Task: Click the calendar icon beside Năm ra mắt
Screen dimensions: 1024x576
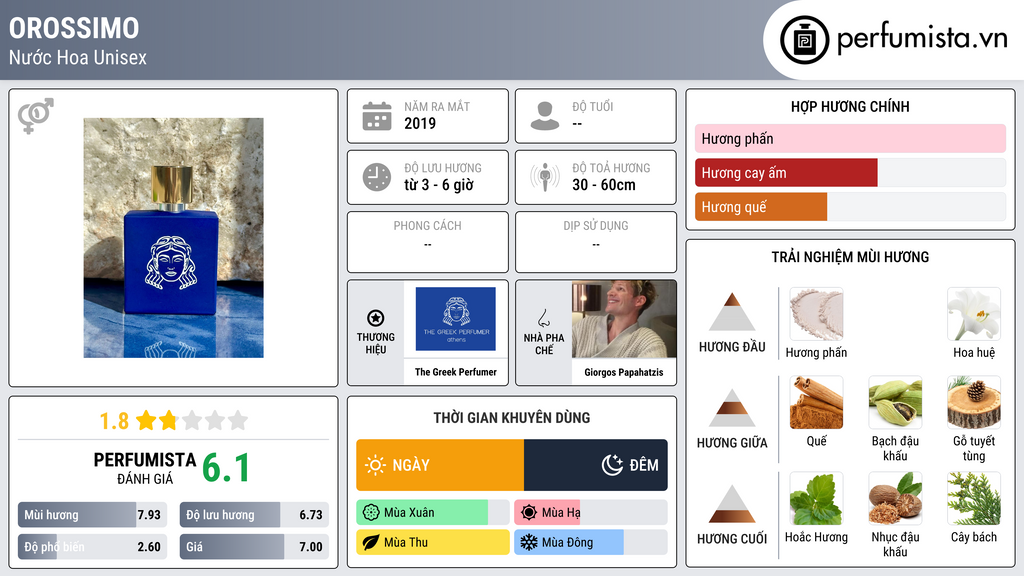Action: (377, 116)
